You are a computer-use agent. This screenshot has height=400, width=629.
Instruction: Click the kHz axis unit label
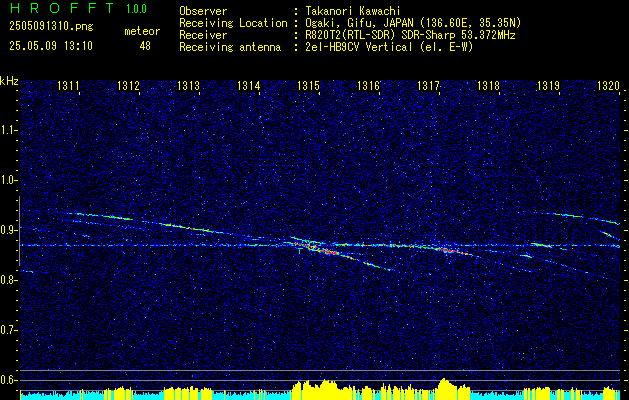pos(9,81)
